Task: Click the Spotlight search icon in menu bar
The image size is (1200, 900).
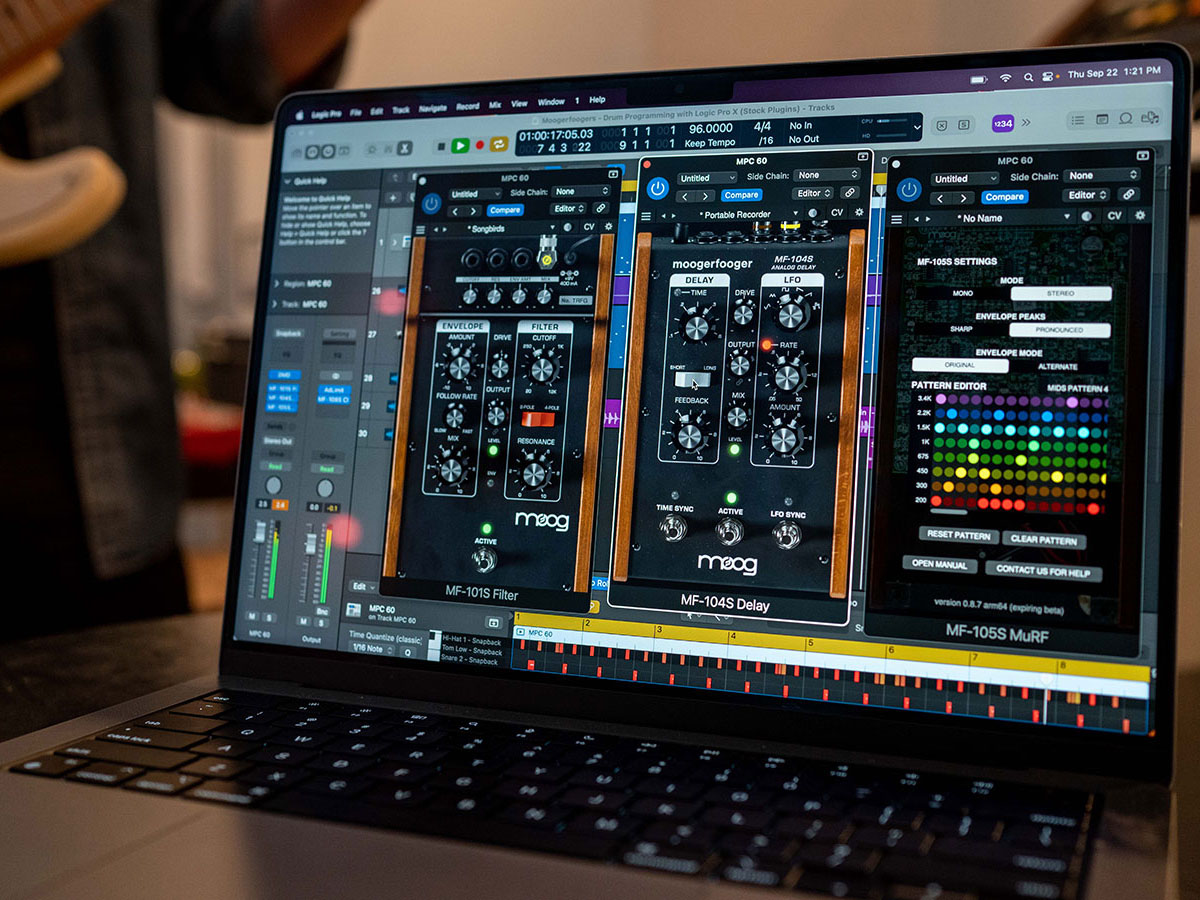Action: (x=1029, y=76)
